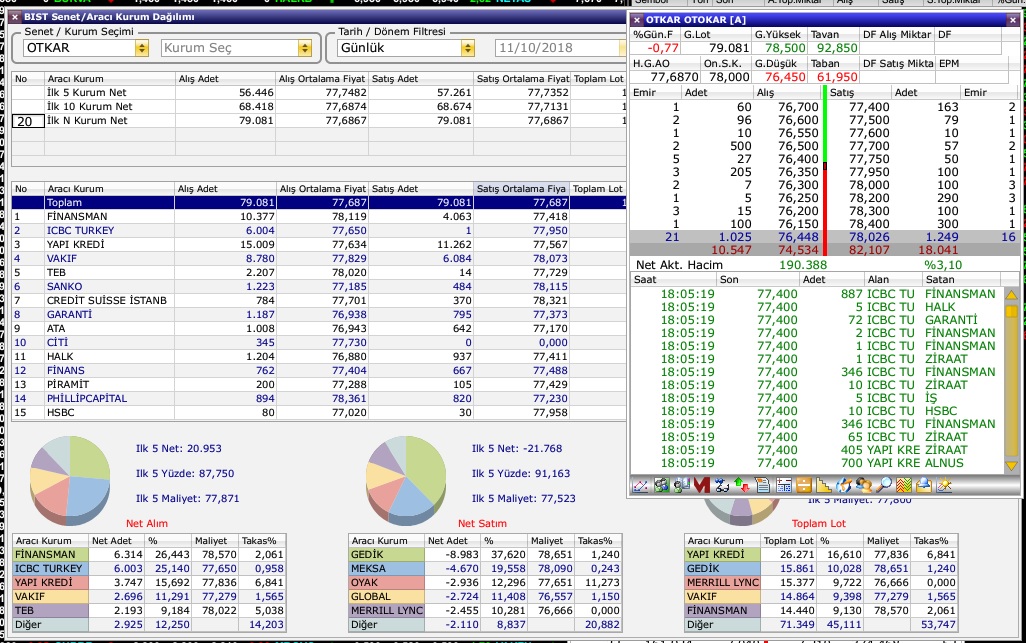Click the A-Z sort toolbar icon
Screen dimensions: 1026x643
point(722,485)
